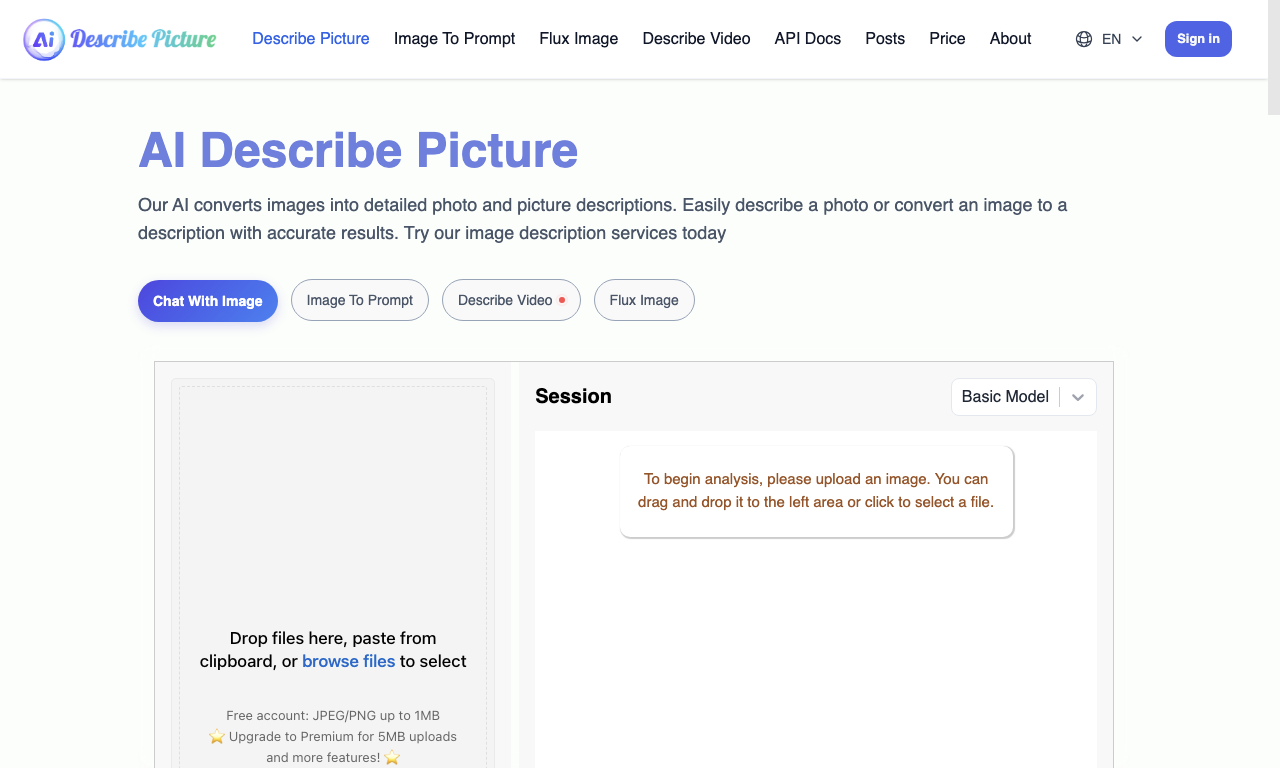
Task: Click the file drop upload area
Action: [x=333, y=576]
